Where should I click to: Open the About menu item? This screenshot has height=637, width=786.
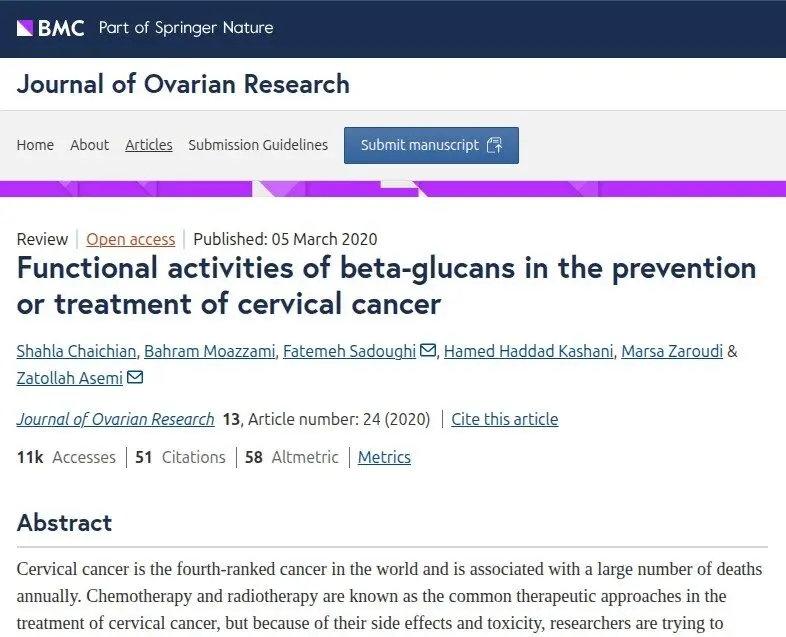[x=89, y=145]
